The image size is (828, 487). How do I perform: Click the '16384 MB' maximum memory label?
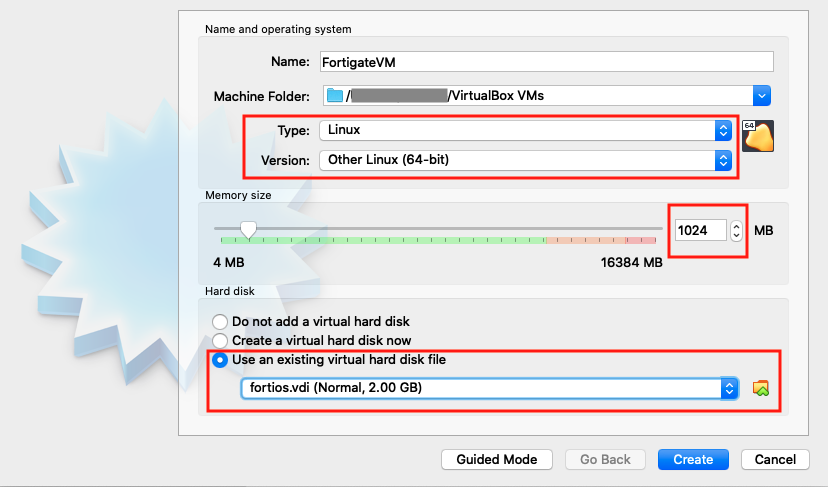631,263
